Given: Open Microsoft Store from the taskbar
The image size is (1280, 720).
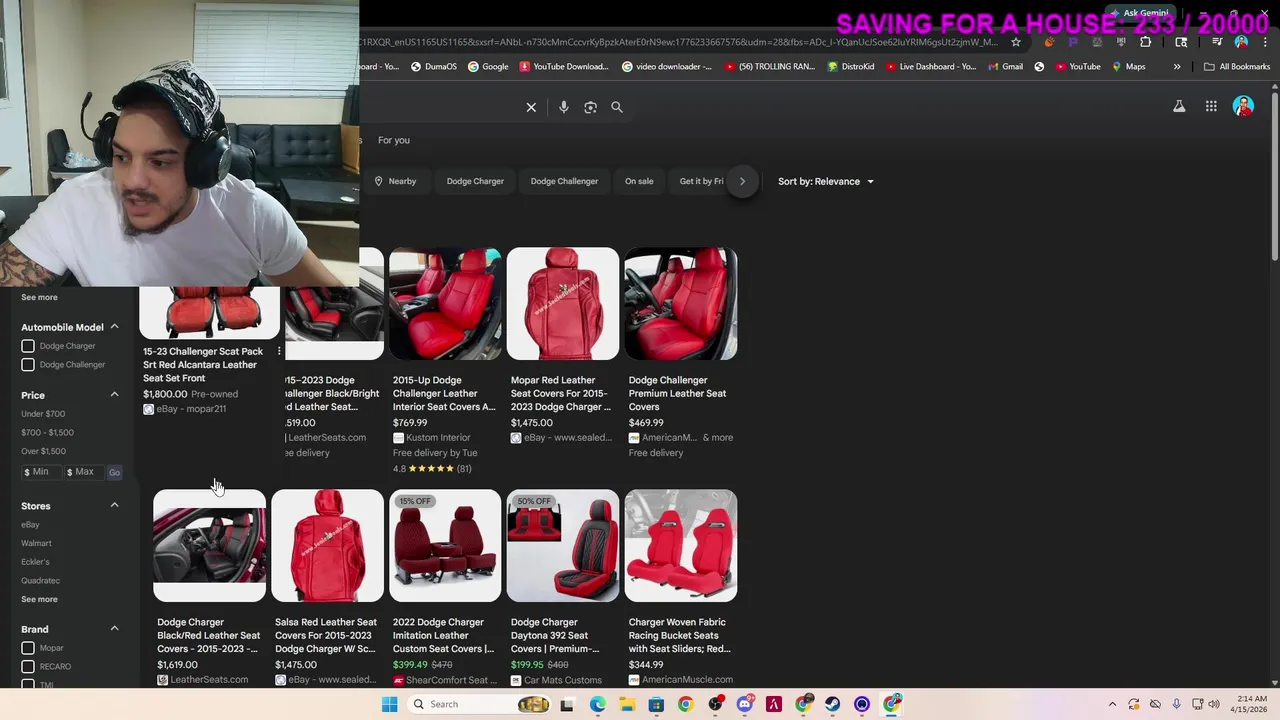Looking at the screenshot, I should tap(656, 704).
